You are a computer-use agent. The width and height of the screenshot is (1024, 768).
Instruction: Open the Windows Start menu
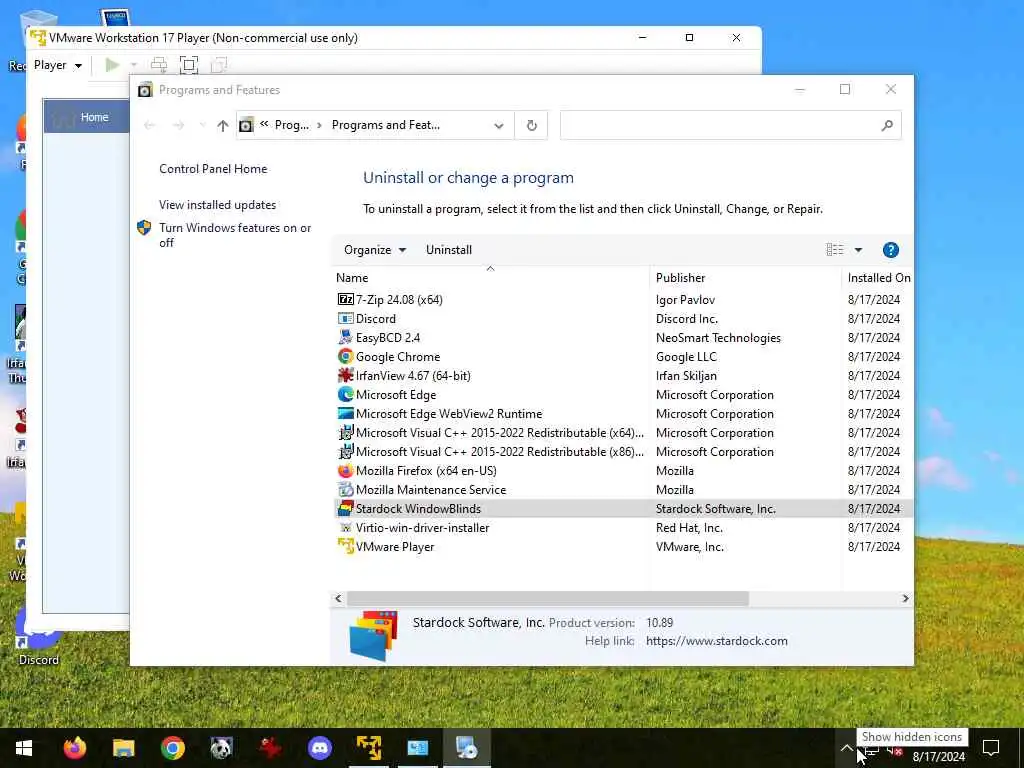[x=24, y=748]
